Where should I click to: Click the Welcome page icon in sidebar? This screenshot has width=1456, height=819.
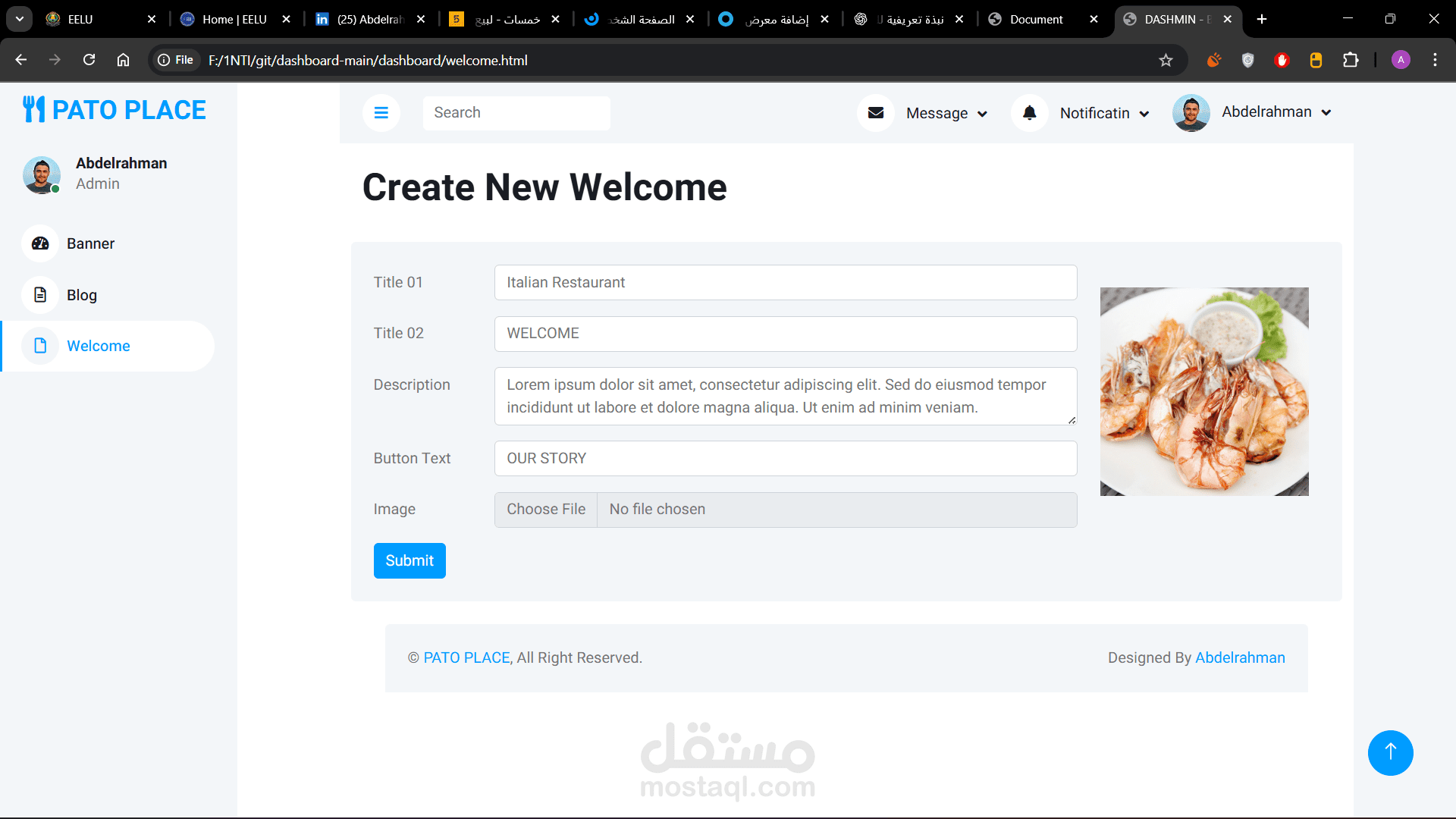click(40, 346)
